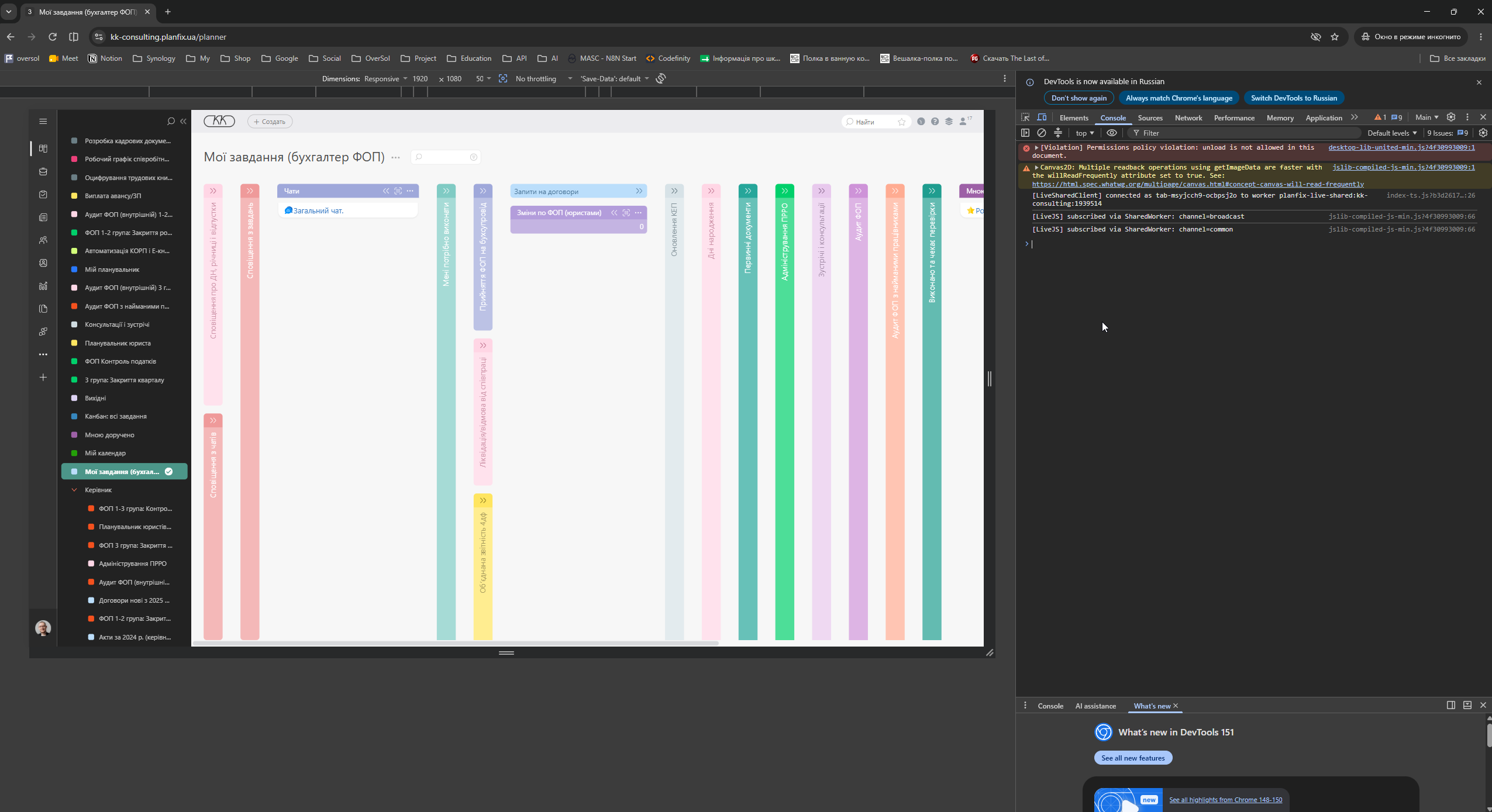Click See all new features button
The image size is (1492, 812).
[1133, 758]
